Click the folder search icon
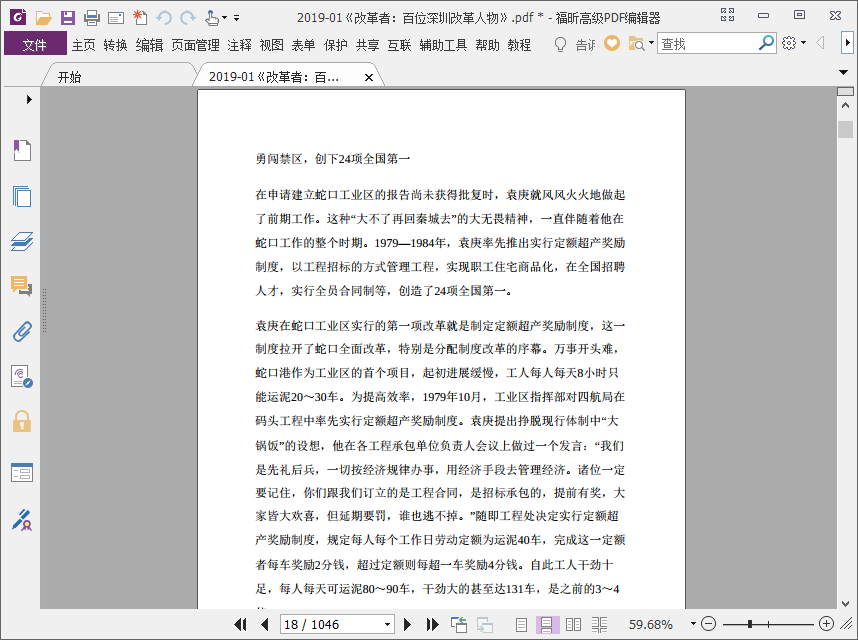 636,43
